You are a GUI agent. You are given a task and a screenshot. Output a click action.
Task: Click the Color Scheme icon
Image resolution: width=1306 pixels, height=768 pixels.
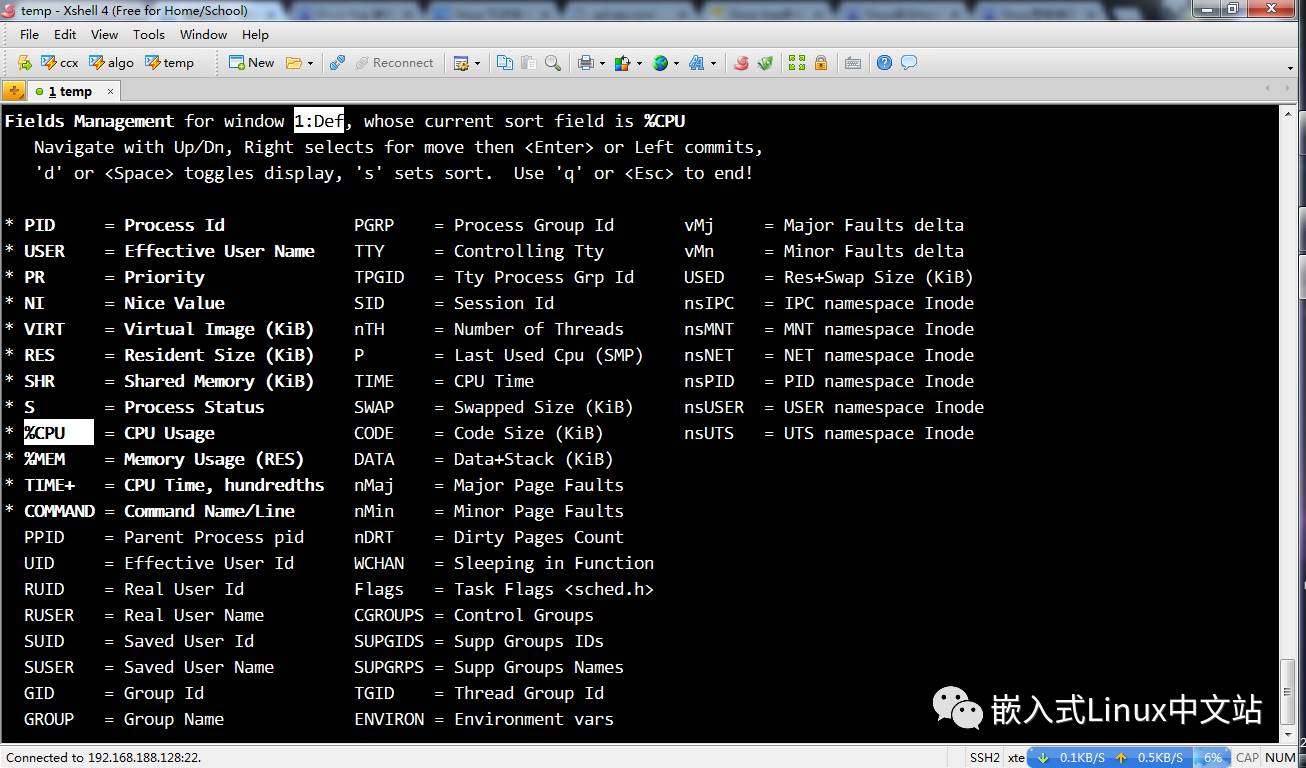tap(622, 63)
